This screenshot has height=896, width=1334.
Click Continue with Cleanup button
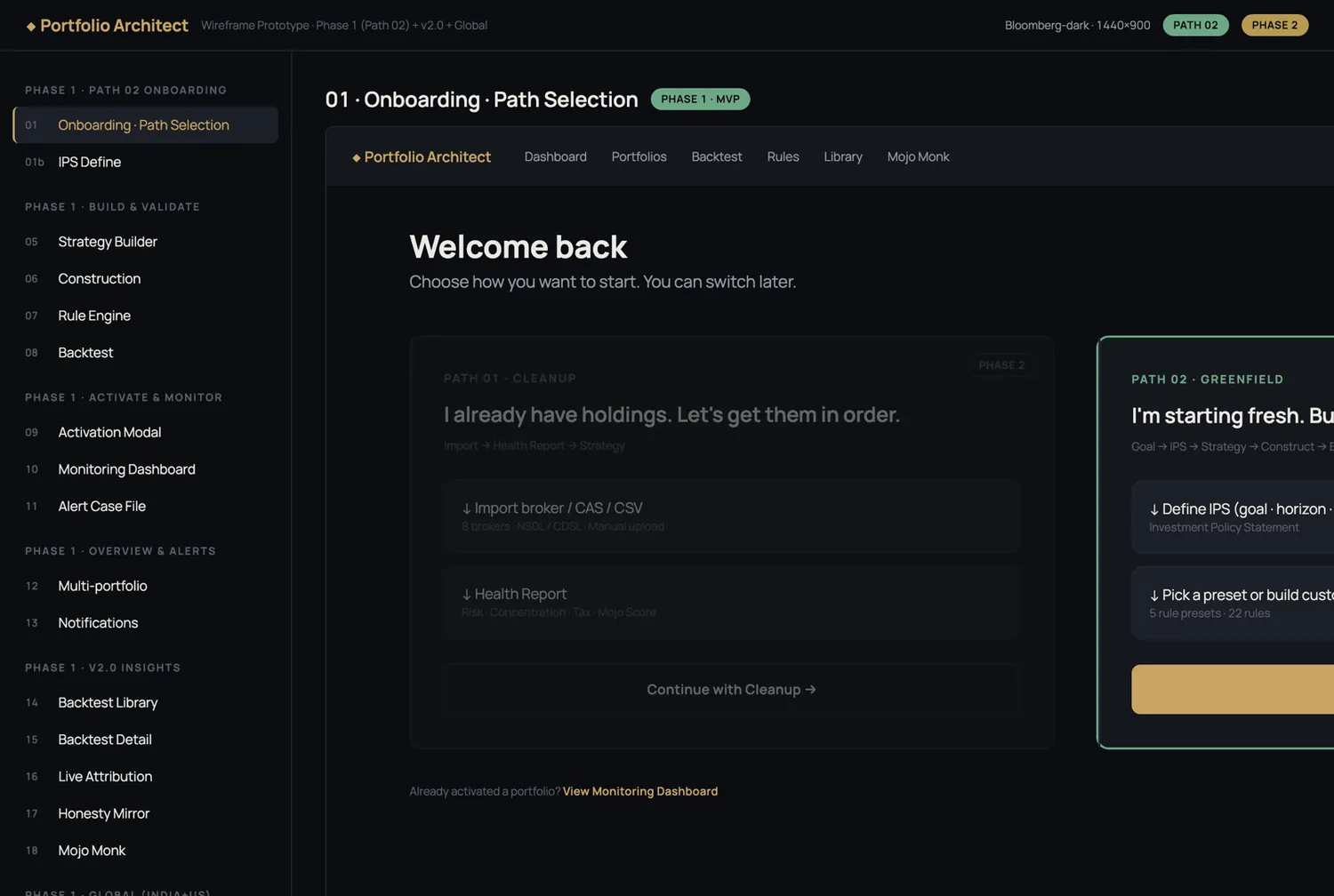point(732,689)
